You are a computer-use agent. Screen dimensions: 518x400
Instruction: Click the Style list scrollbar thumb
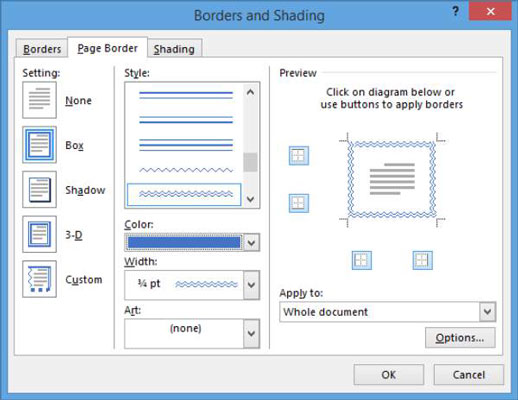(x=251, y=162)
